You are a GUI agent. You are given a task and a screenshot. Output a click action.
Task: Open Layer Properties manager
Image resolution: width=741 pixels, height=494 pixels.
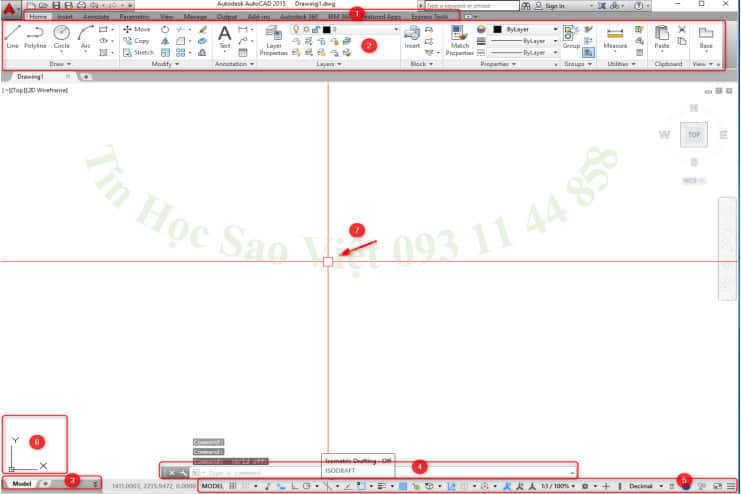pyautogui.click(x=274, y=40)
